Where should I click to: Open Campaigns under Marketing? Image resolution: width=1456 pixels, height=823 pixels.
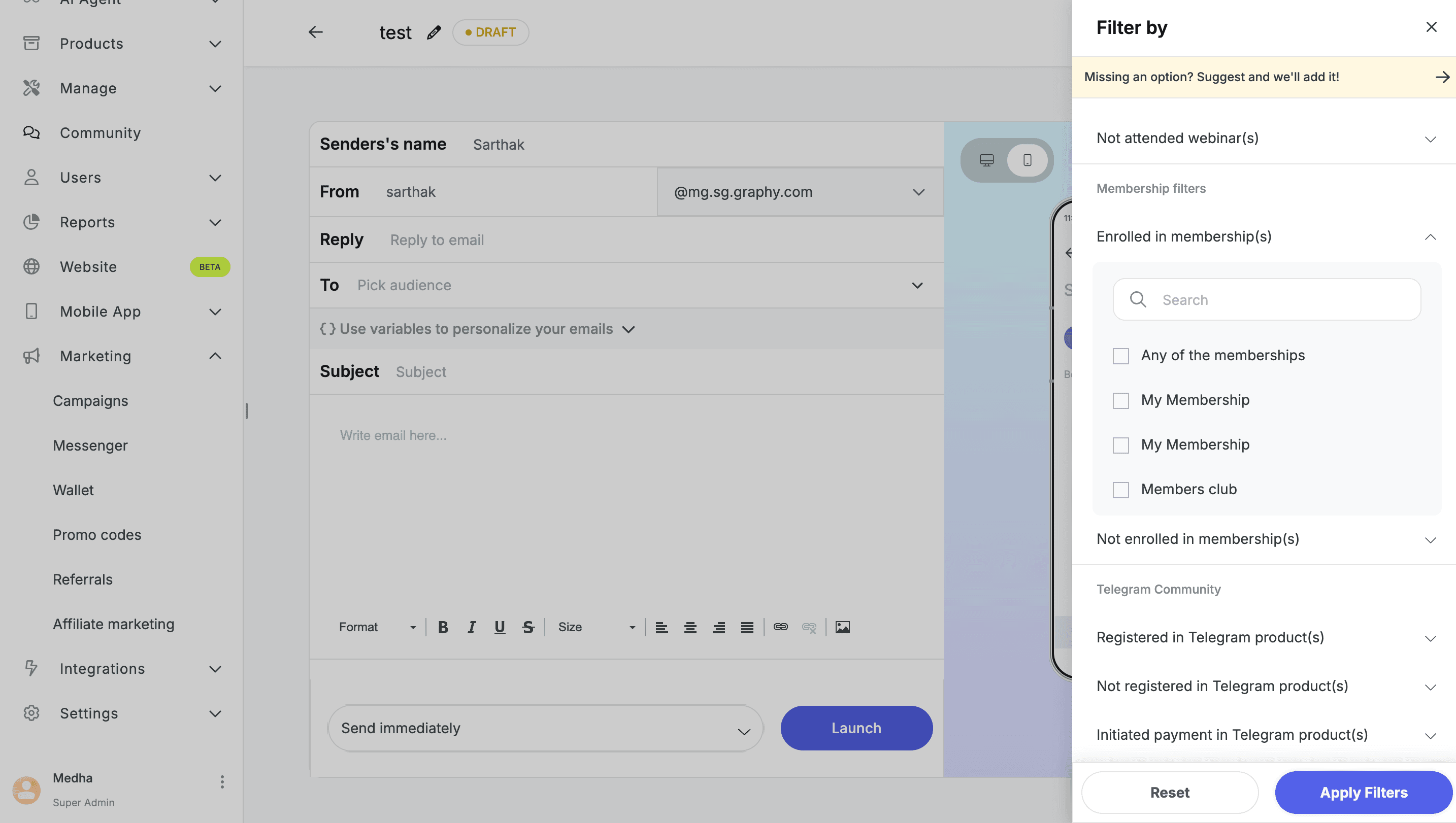click(90, 401)
